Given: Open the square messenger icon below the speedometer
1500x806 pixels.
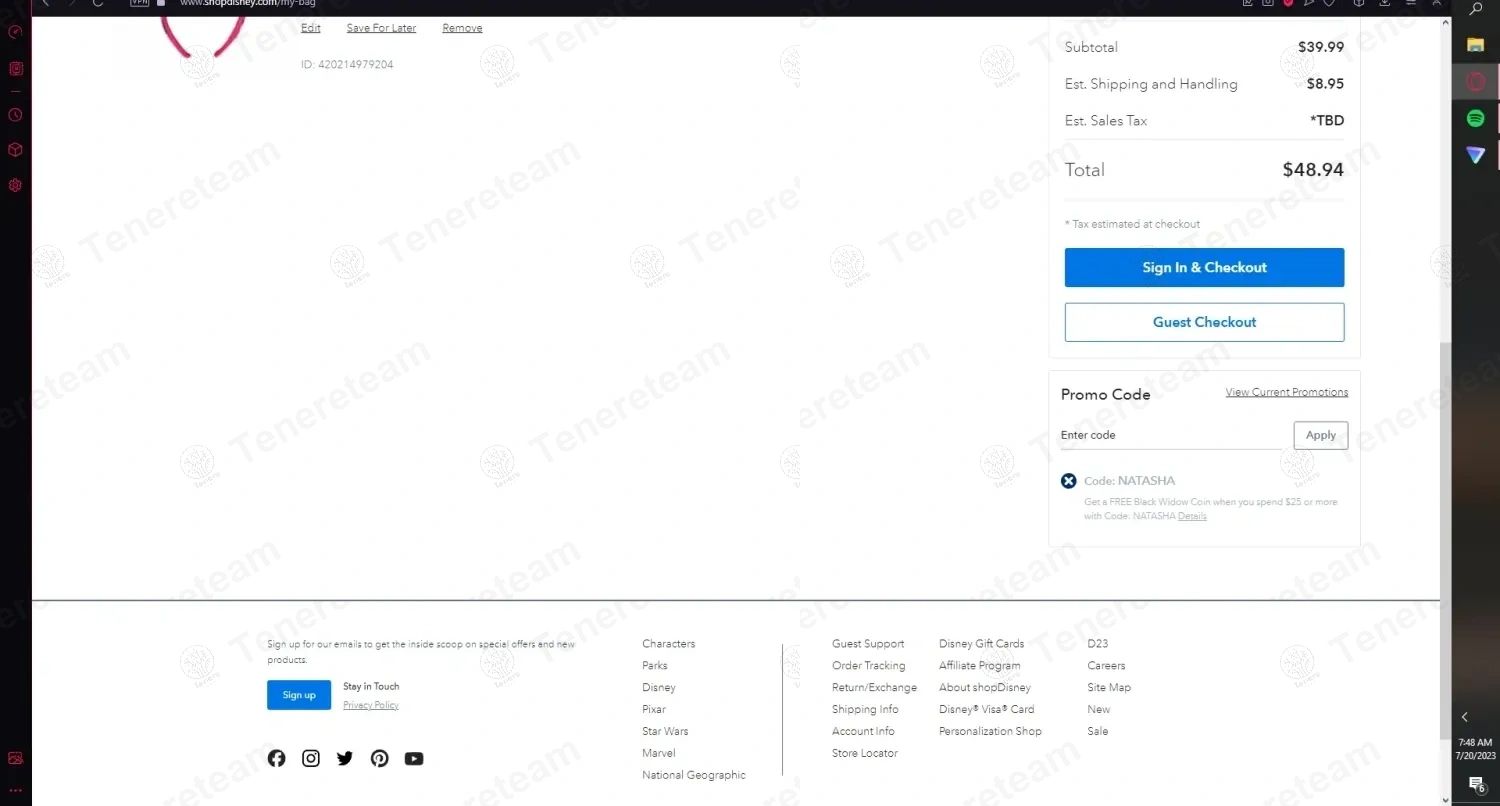Looking at the screenshot, I should (x=15, y=69).
